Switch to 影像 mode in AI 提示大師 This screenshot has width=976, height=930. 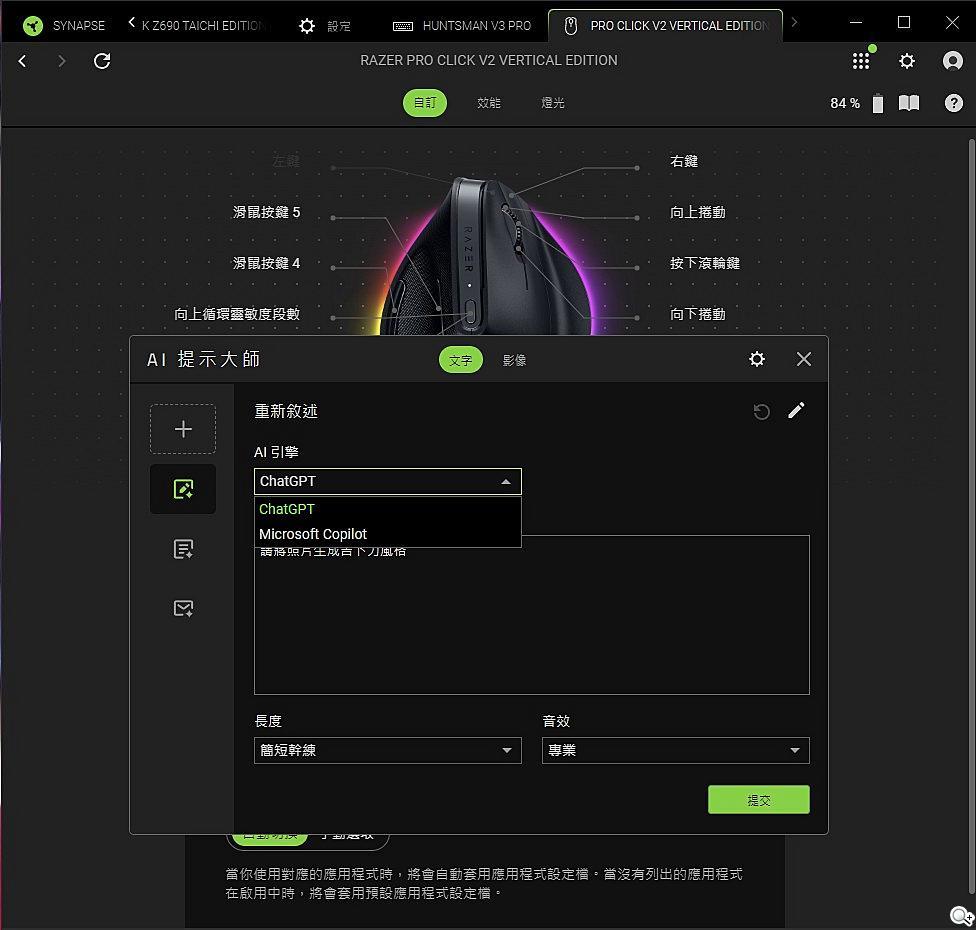pyautogui.click(x=514, y=360)
